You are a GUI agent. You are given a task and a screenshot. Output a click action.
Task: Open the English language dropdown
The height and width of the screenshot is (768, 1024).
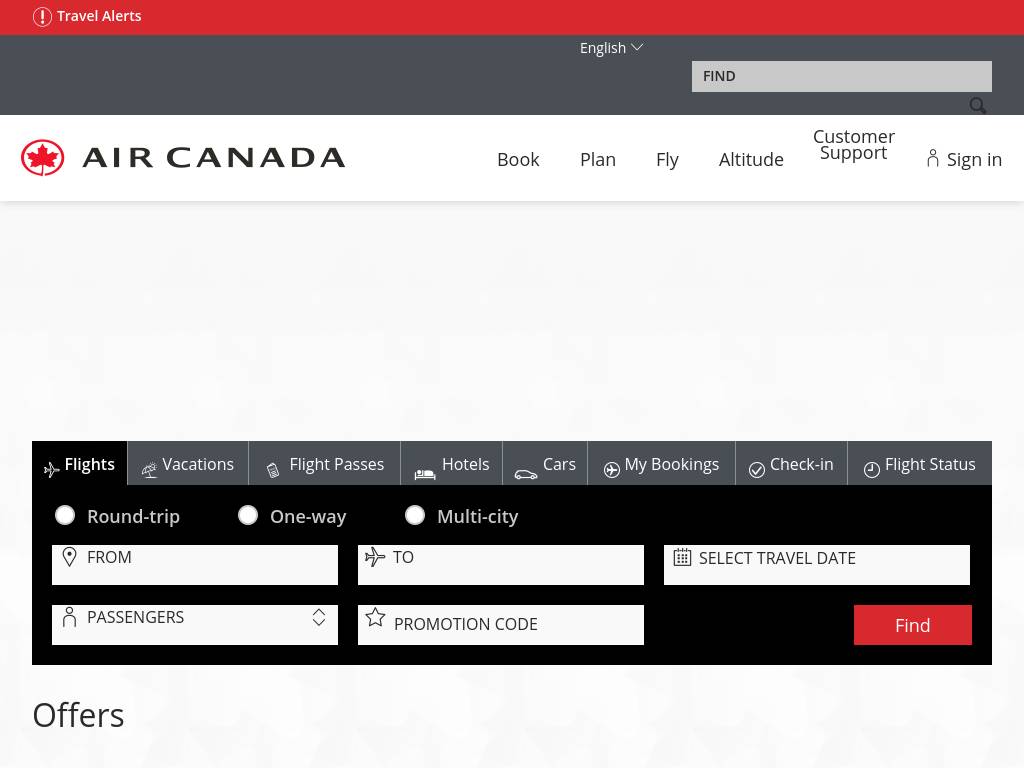point(611,48)
